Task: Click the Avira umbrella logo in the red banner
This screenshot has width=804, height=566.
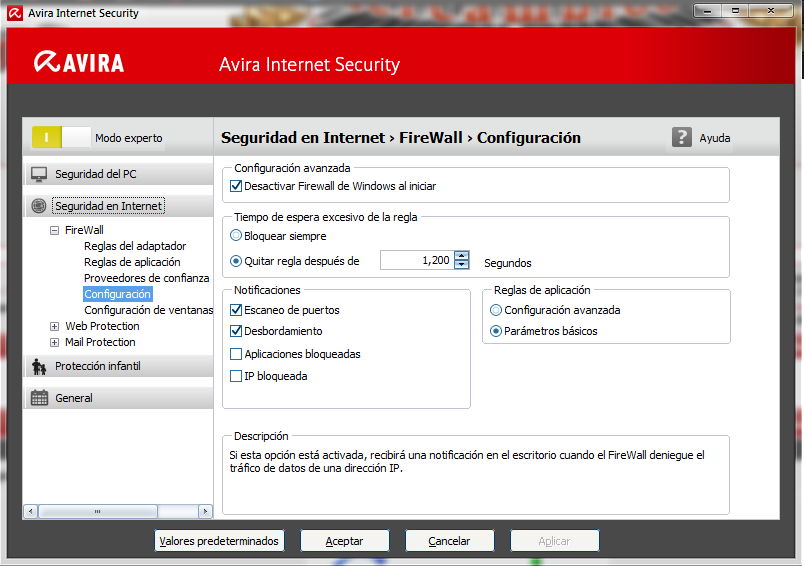Action: click(x=47, y=62)
